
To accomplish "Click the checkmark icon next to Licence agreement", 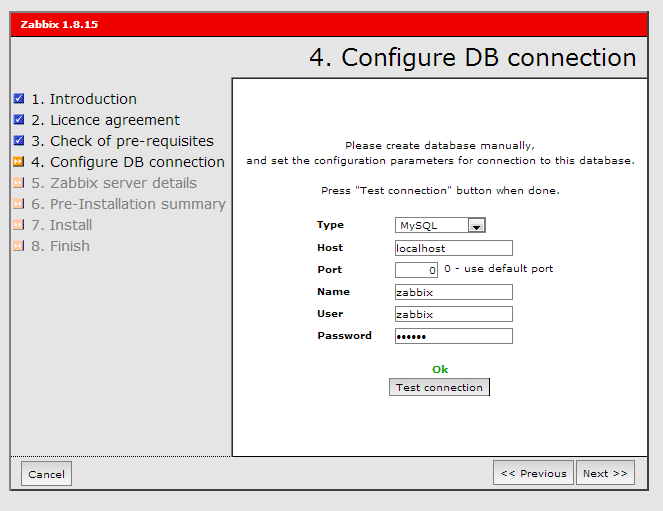I will (19, 120).
